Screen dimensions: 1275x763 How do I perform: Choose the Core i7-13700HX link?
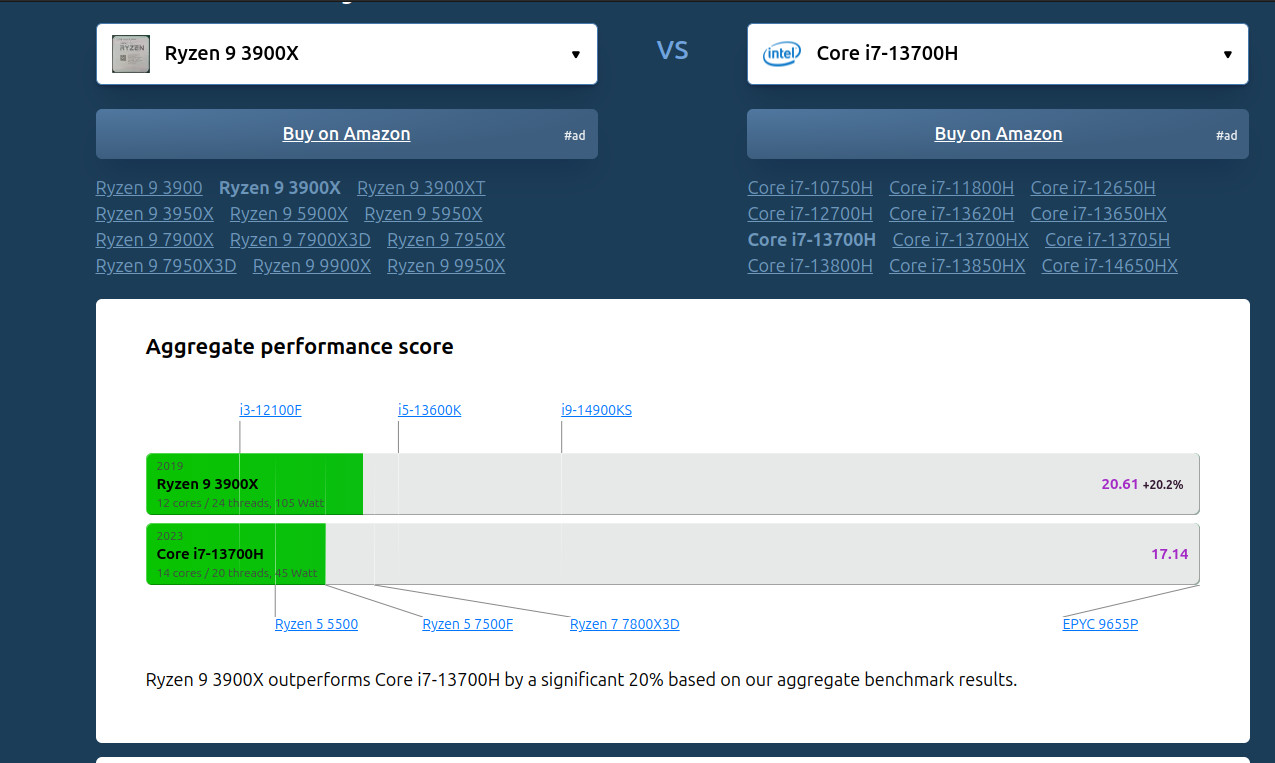pos(961,240)
